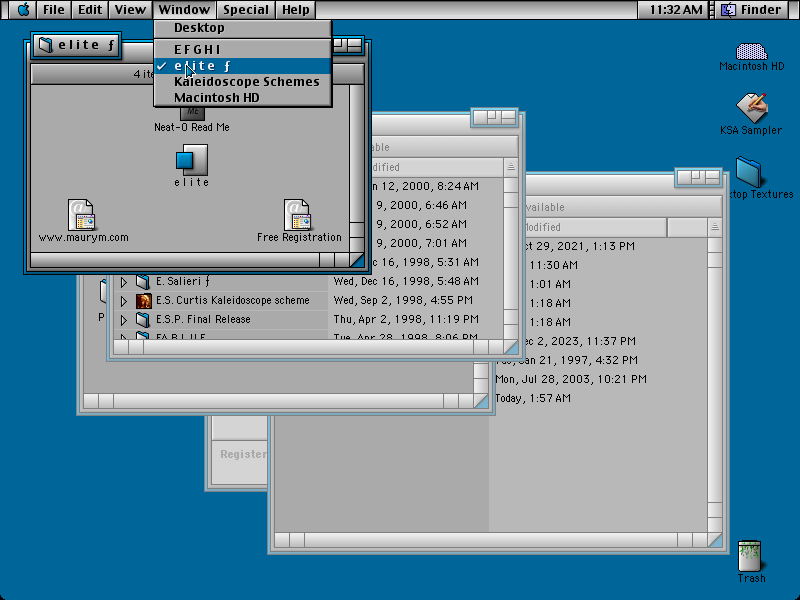
Task: Choose EFGHI from the Window menu
Action: [243, 49]
